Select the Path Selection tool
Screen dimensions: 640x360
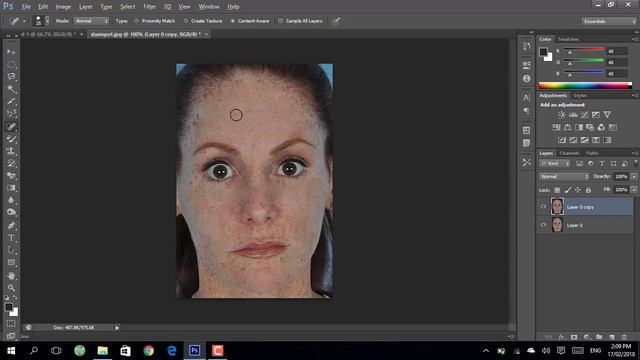pyautogui.click(x=11, y=250)
